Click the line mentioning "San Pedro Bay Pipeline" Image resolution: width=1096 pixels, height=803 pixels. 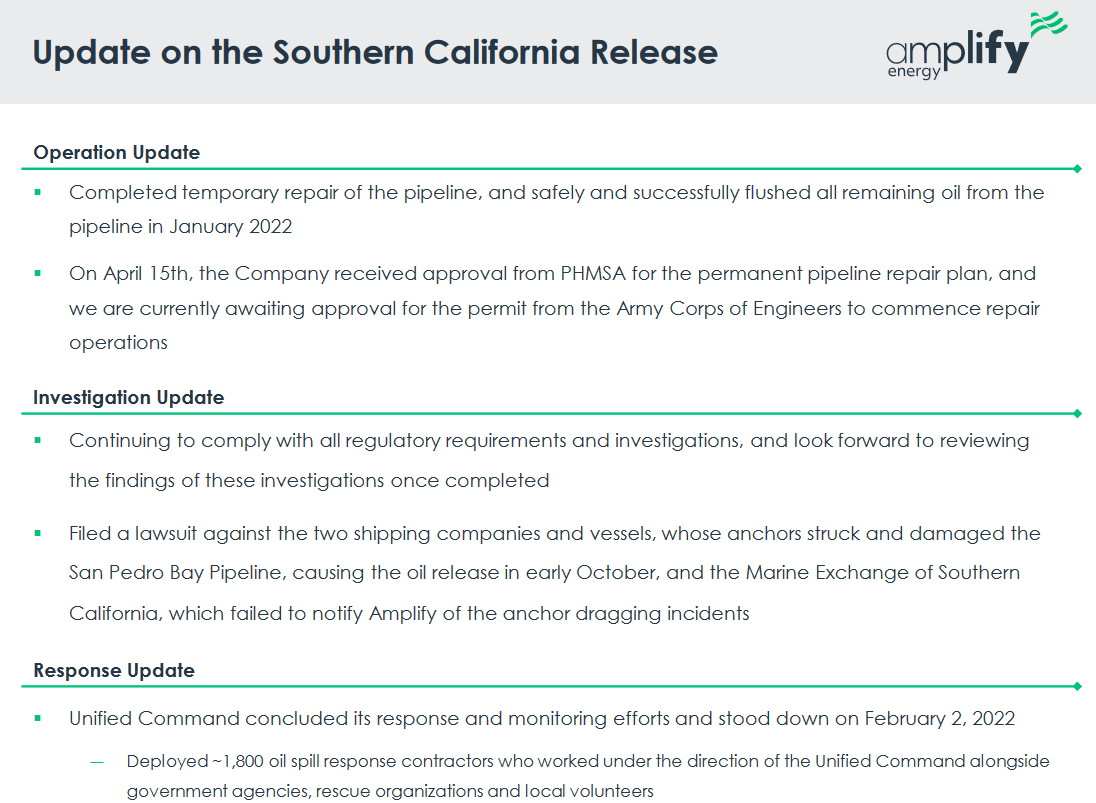click(x=544, y=573)
